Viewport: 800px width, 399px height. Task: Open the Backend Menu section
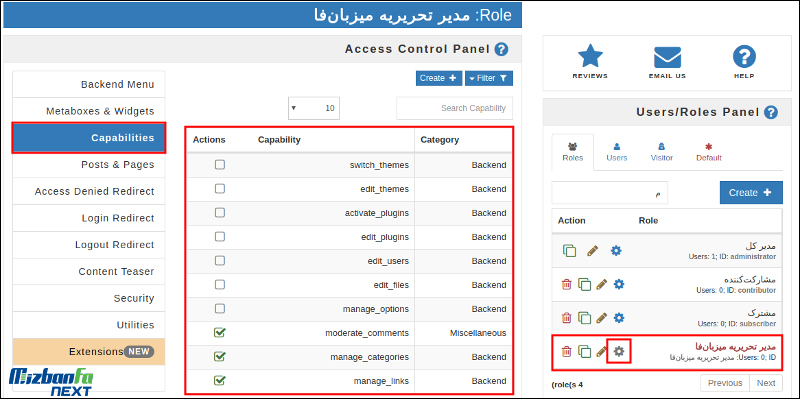tap(89, 84)
